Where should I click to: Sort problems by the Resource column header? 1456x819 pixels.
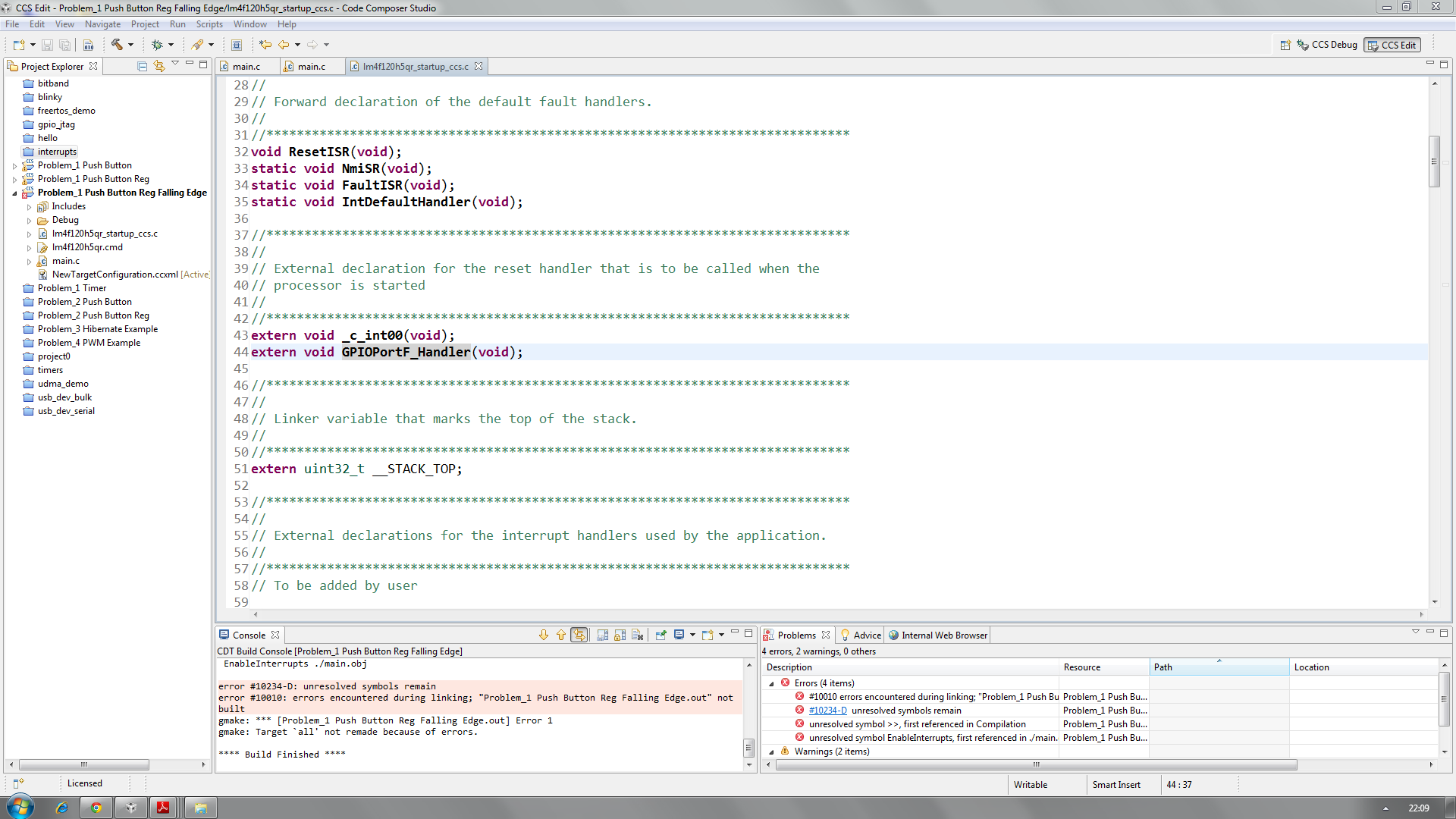[x=1103, y=667]
